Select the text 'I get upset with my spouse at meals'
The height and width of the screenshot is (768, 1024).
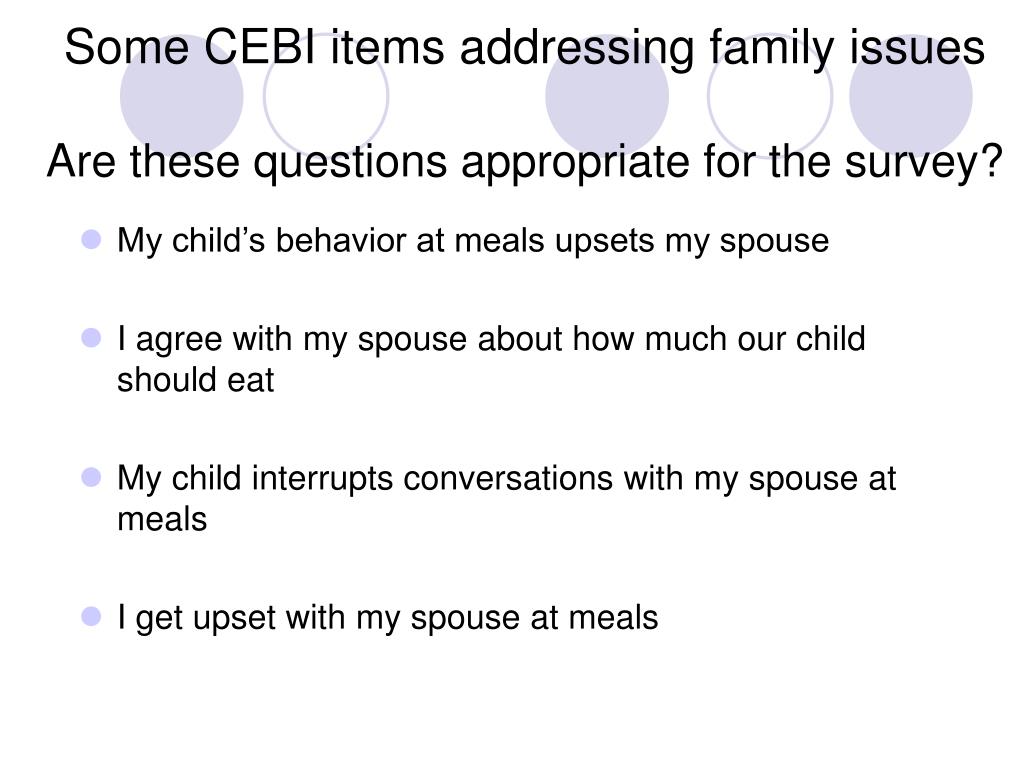point(387,618)
